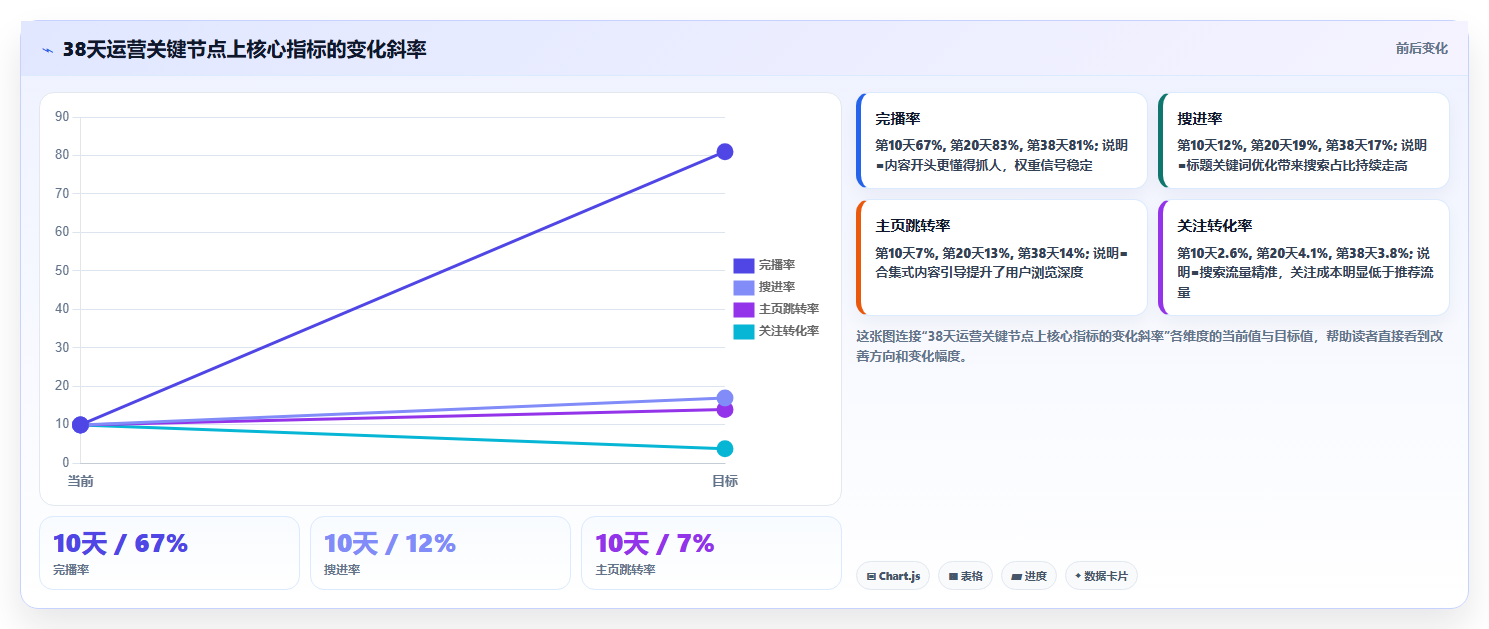Viewport: 1489px width, 629px height.
Task: Click the icon inside the 进度 chip
Action: (x=1016, y=577)
